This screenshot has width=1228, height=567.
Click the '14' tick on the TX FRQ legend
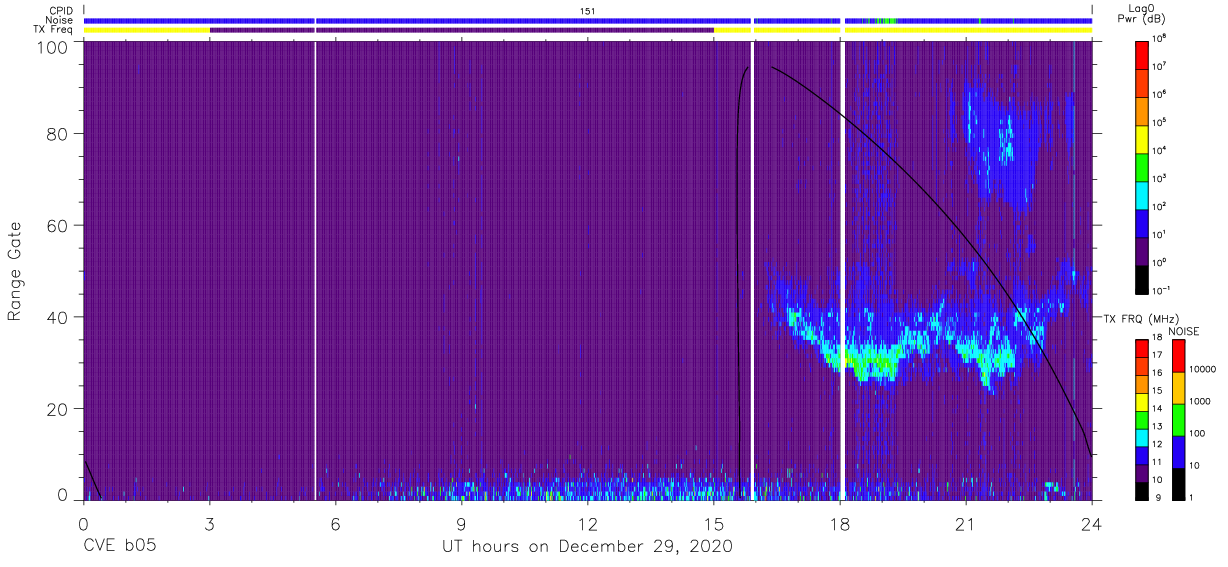(1157, 409)
